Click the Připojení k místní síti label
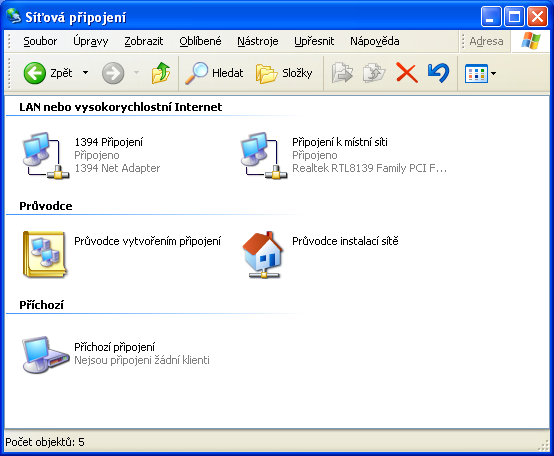 point(340,142)
